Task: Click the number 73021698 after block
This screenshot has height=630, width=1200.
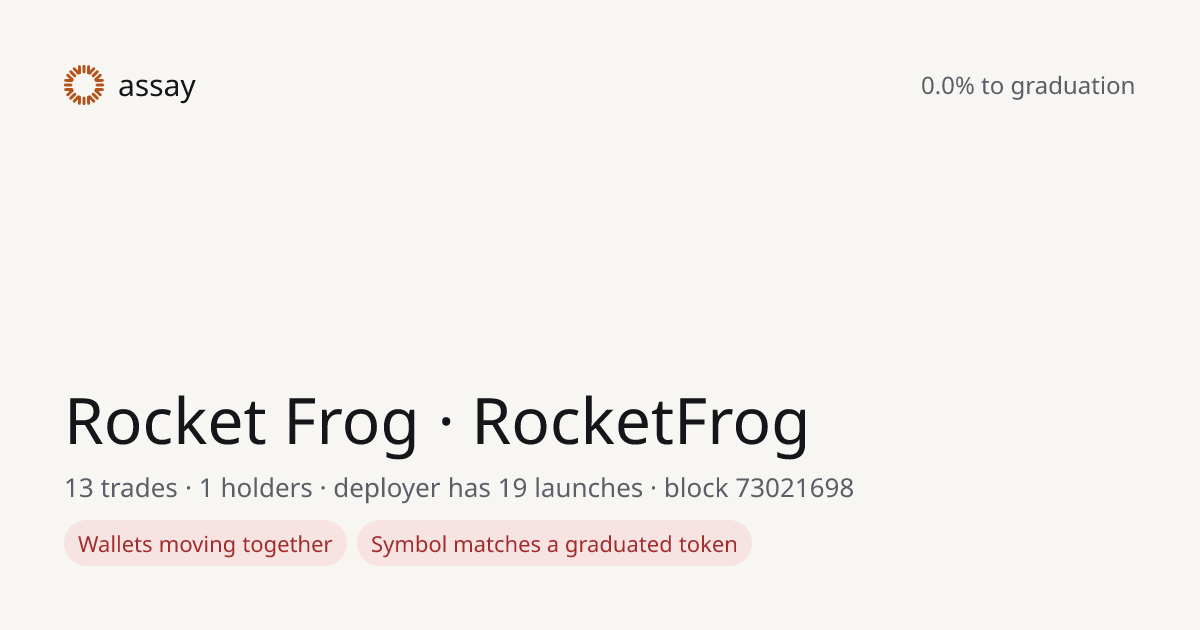Action: pyautogui.click(x=795, y=488)
